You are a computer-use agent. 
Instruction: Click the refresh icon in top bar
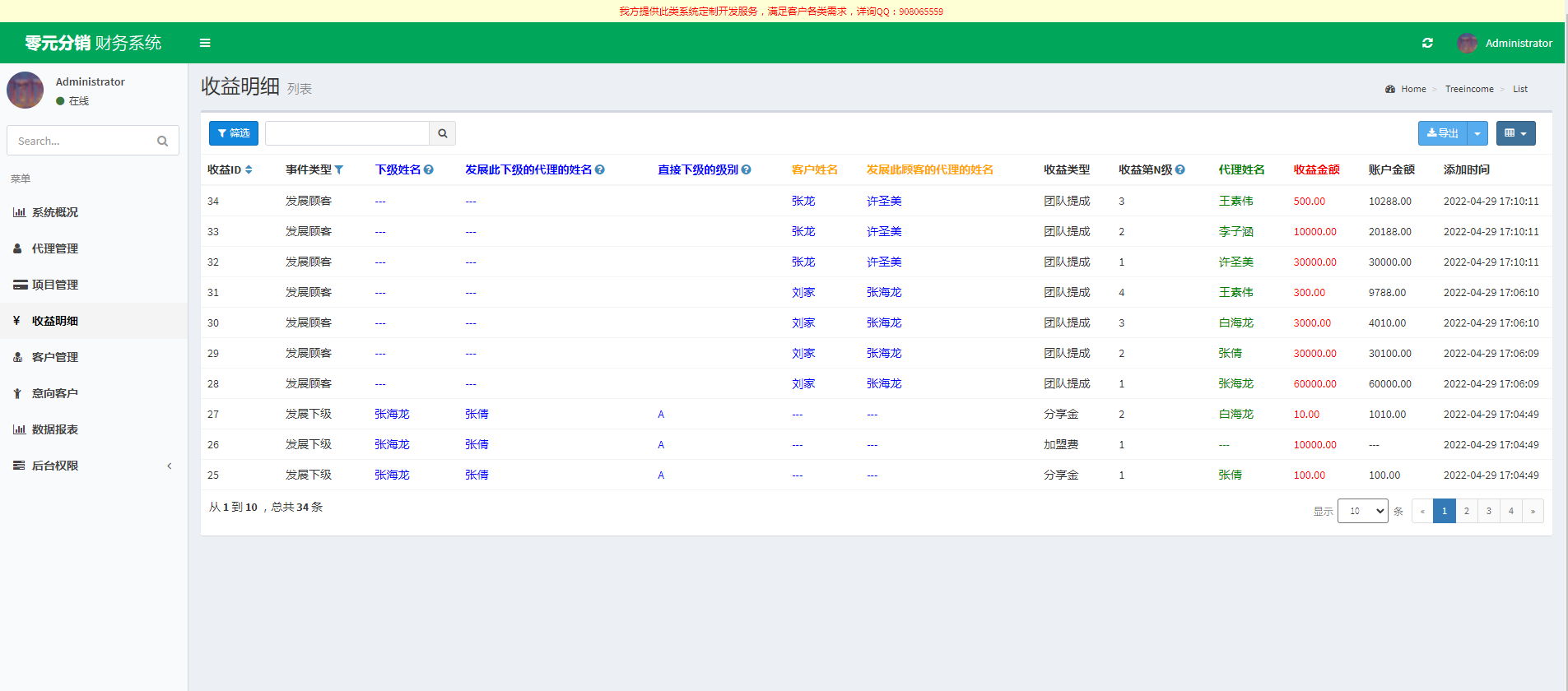(1427, 43)
